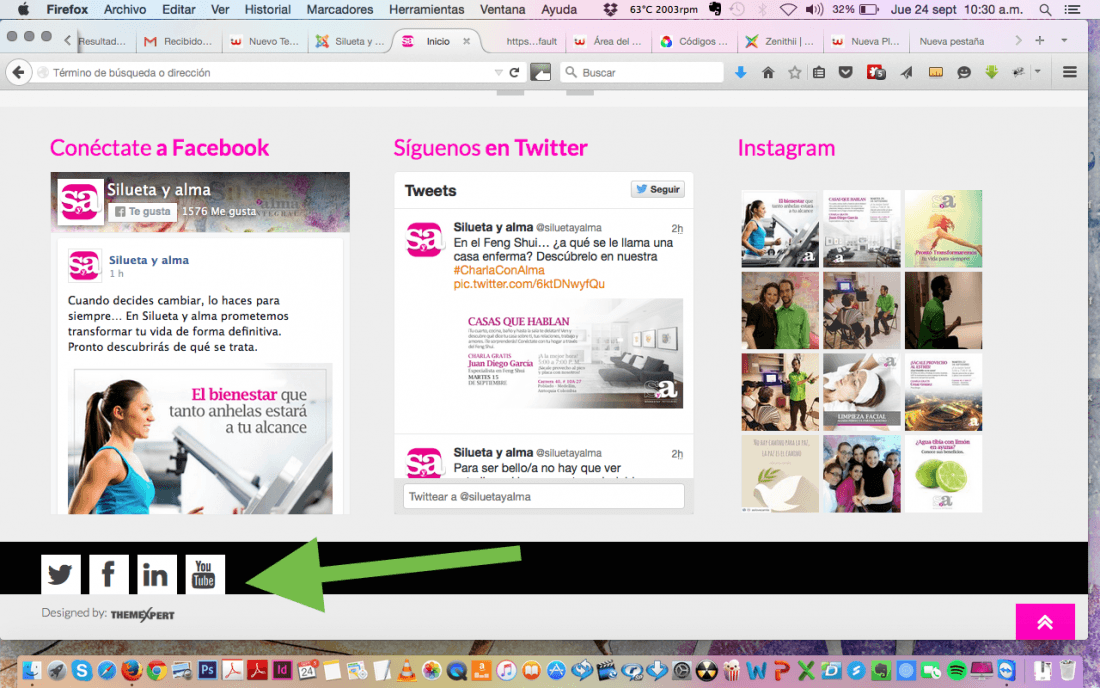This screenshot has height=688, width=1100.
Task: Go back with the browser back arrow
Action: (x=19, y=72)
